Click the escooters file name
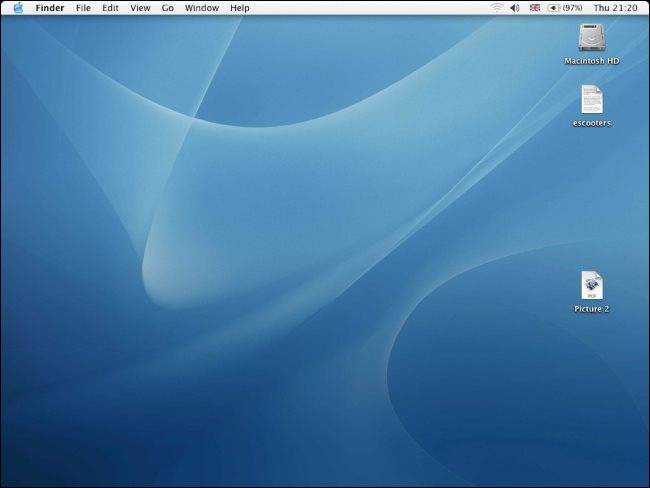Viewport: 650px width, 488px height. pyautogui.click(x=592, y=123)
